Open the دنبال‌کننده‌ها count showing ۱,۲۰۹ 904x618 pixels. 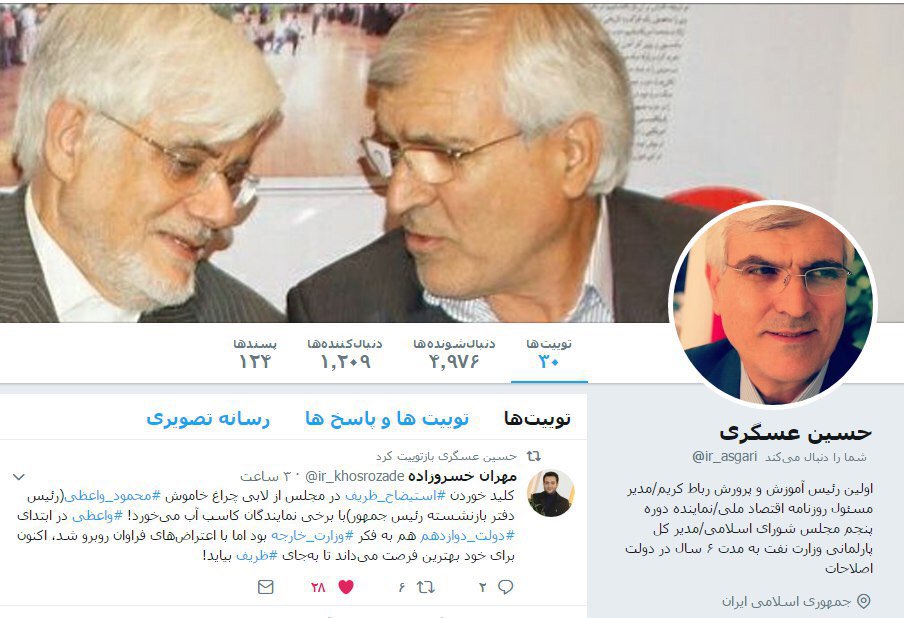345,353
